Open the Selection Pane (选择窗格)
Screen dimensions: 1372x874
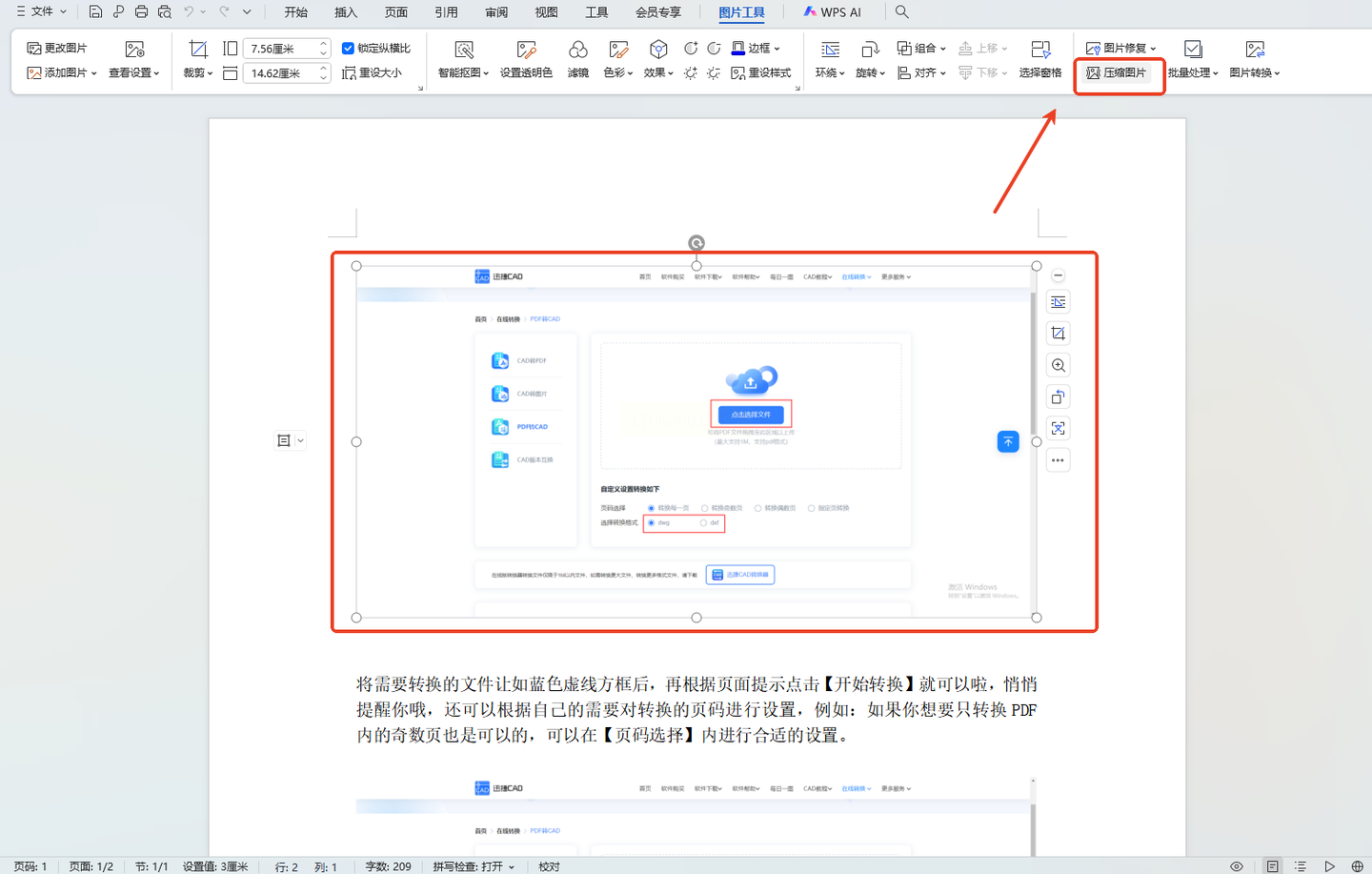click(x=1039, y=59)
